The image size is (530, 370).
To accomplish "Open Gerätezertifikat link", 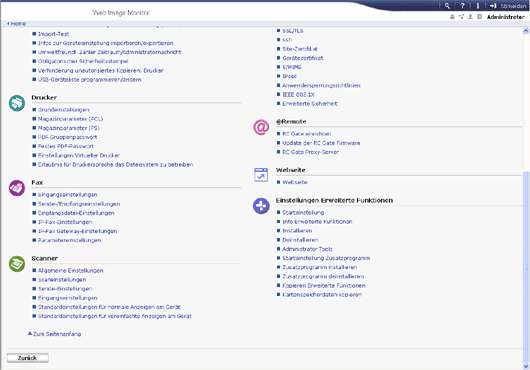I will [x=303, y=58].
